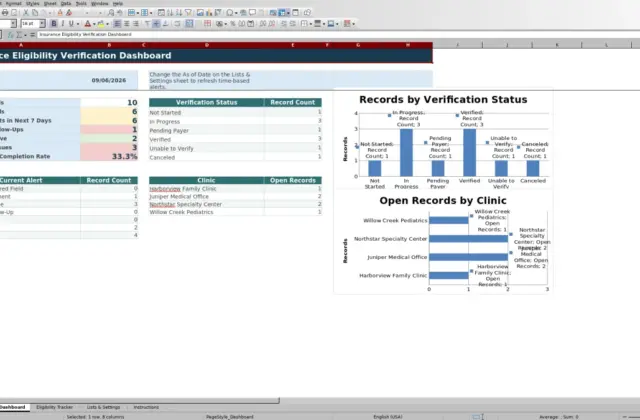Insert hyperlink icon
This screenshot has width=640, height=420.
point(243,13)
